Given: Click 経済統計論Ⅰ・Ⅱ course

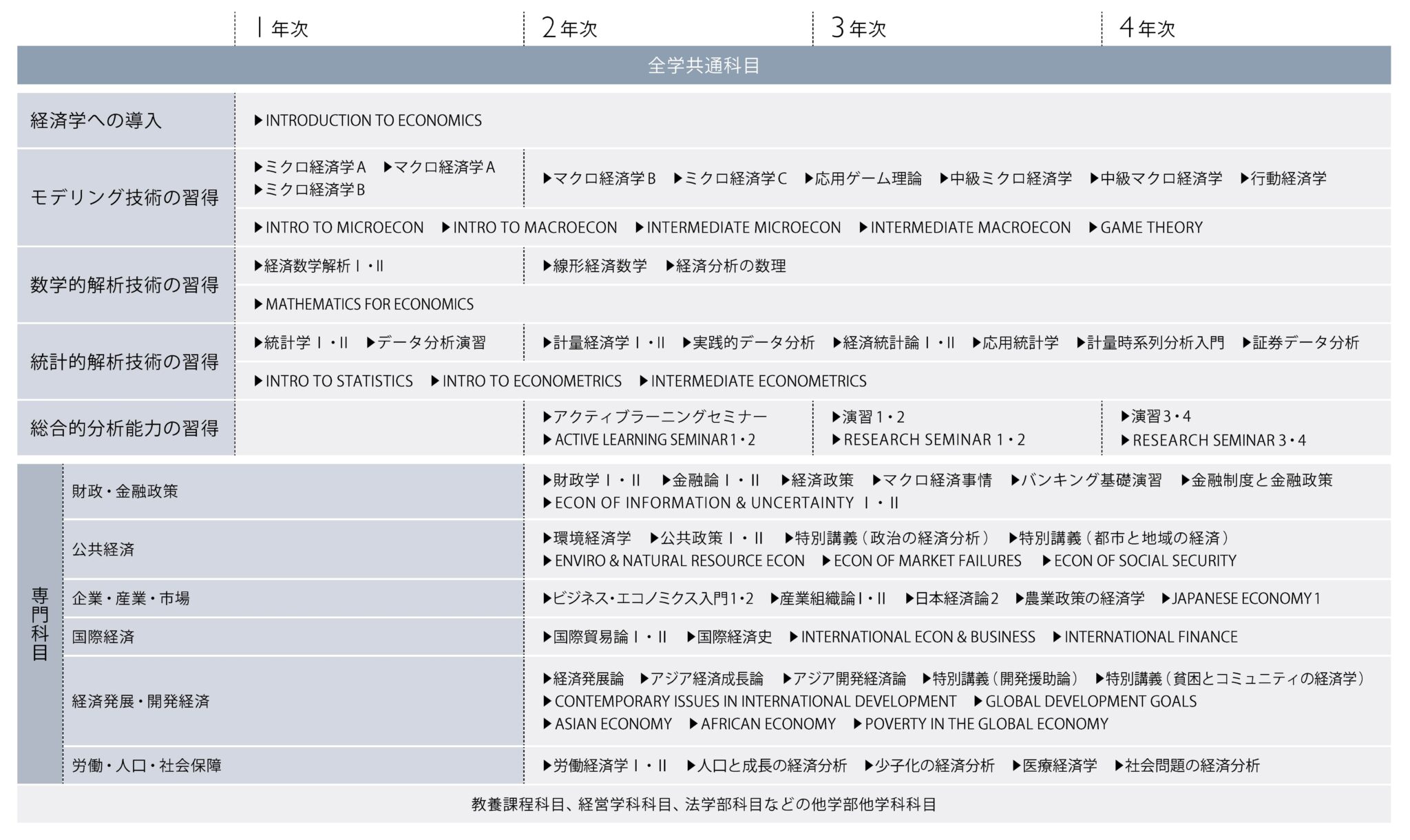Looking at the screenshot, I should [x=894, y=343].
